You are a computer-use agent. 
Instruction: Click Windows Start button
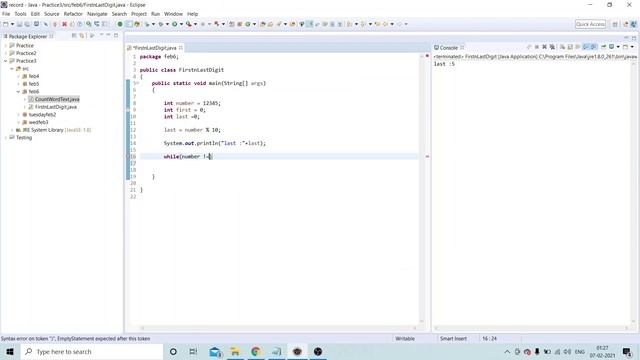[10, 351]
